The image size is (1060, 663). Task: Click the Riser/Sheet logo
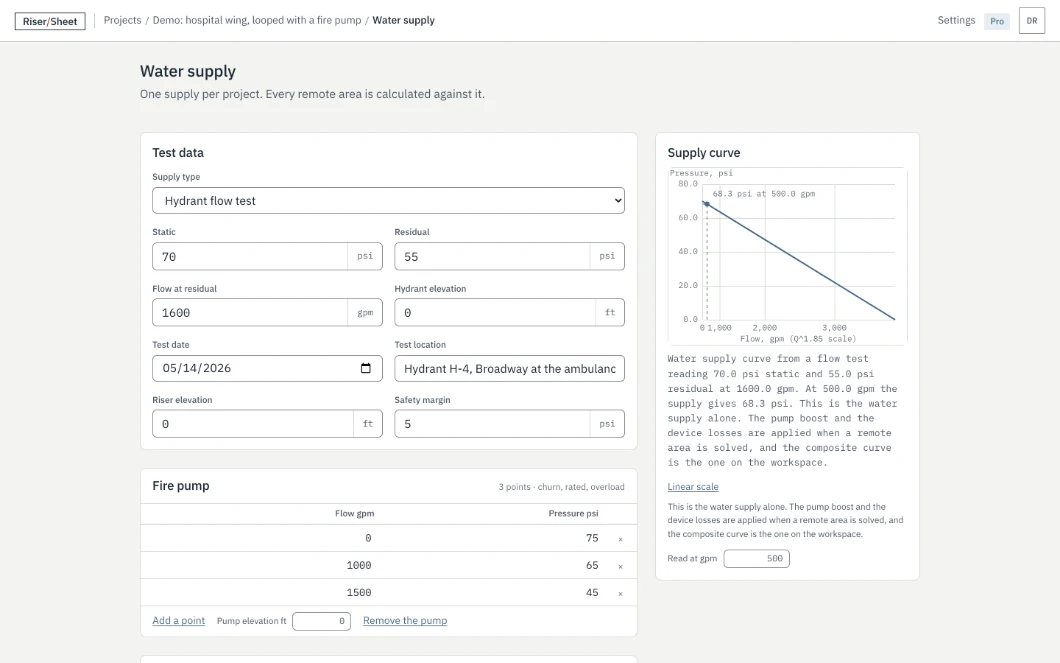[50, 21]
